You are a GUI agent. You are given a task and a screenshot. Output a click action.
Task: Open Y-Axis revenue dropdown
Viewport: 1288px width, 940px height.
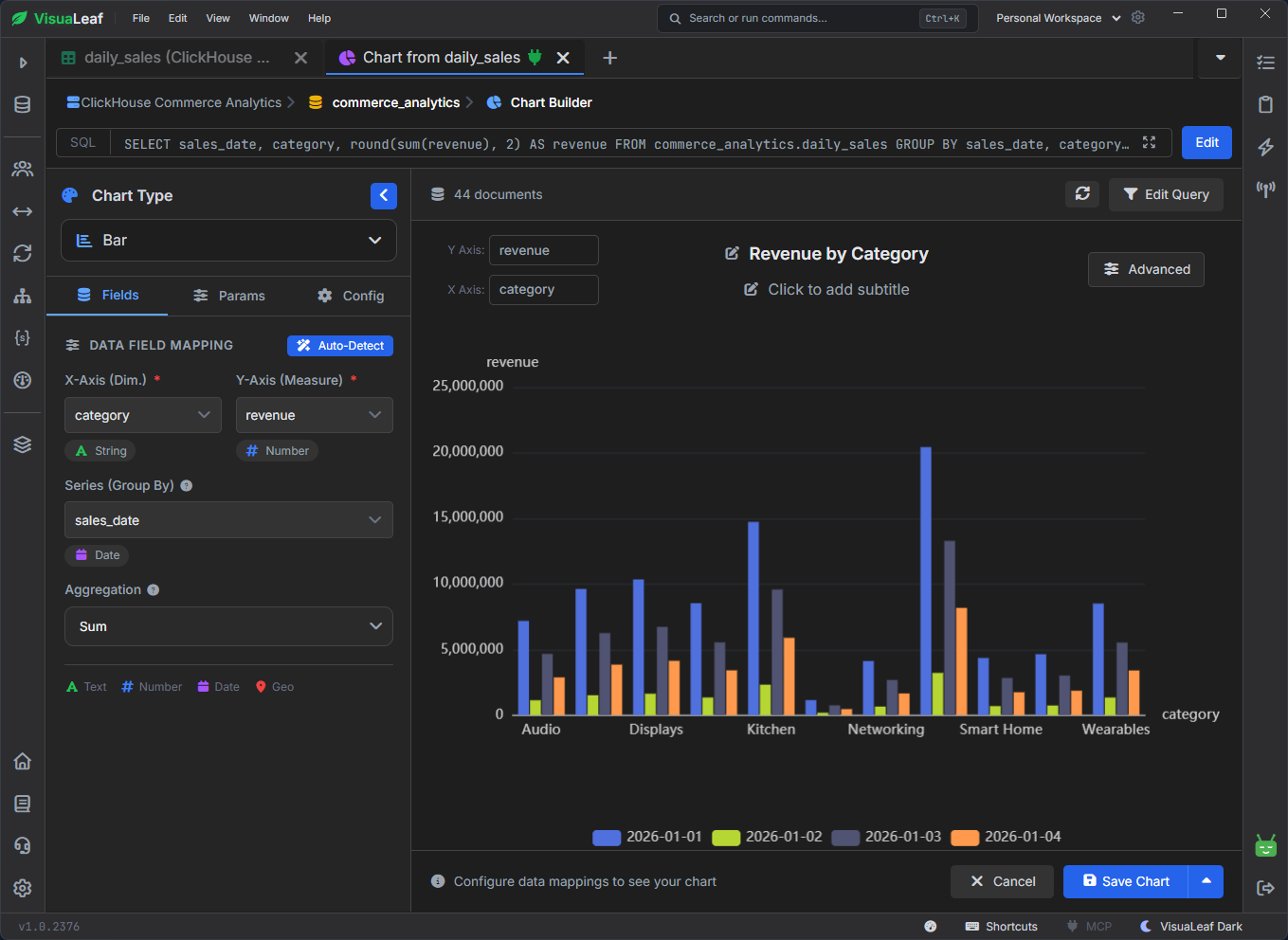point(315,415)
